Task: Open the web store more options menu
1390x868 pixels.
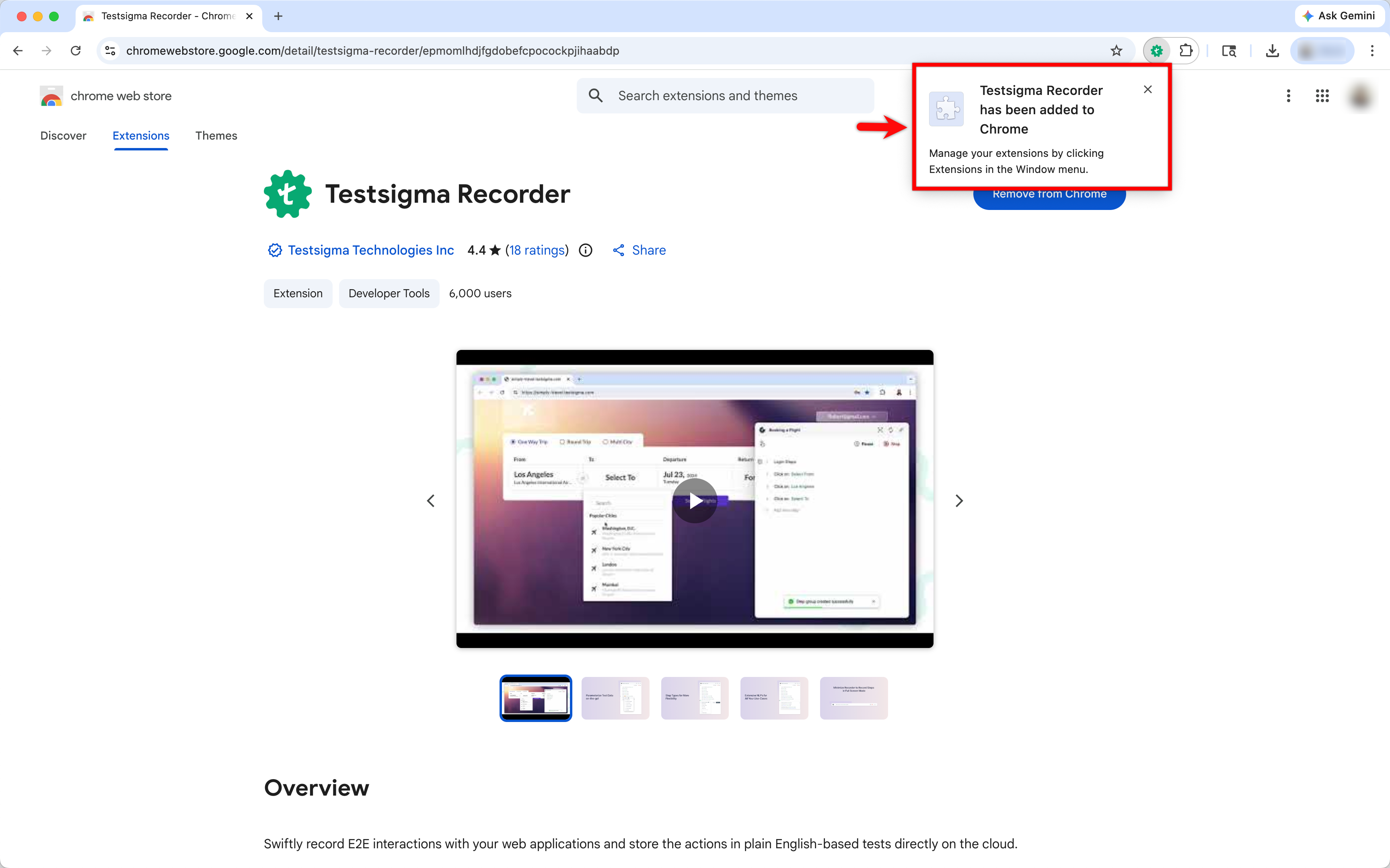Action: (1288, 96)
